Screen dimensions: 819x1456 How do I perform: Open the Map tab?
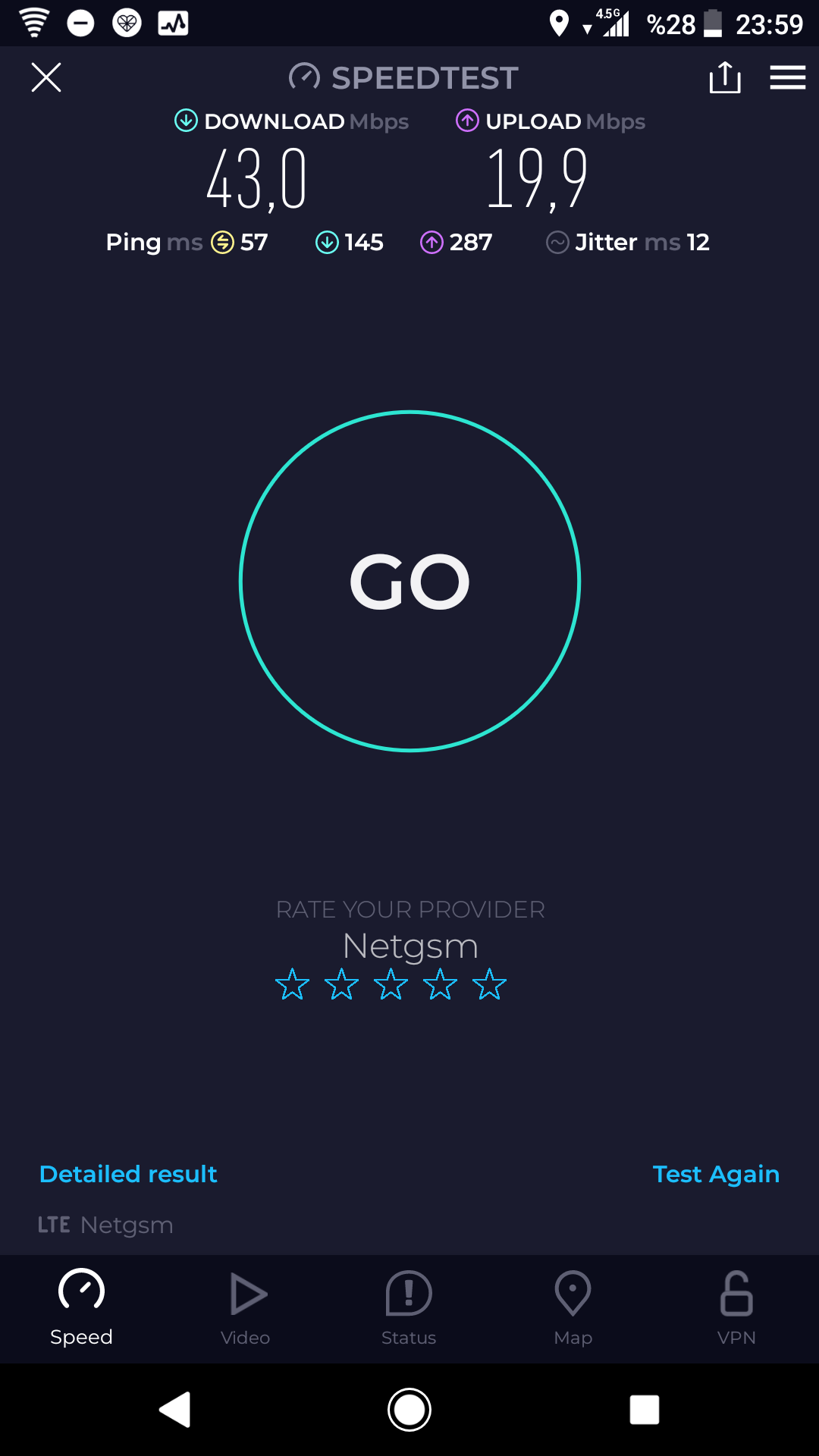click(x=573, y=1309)
